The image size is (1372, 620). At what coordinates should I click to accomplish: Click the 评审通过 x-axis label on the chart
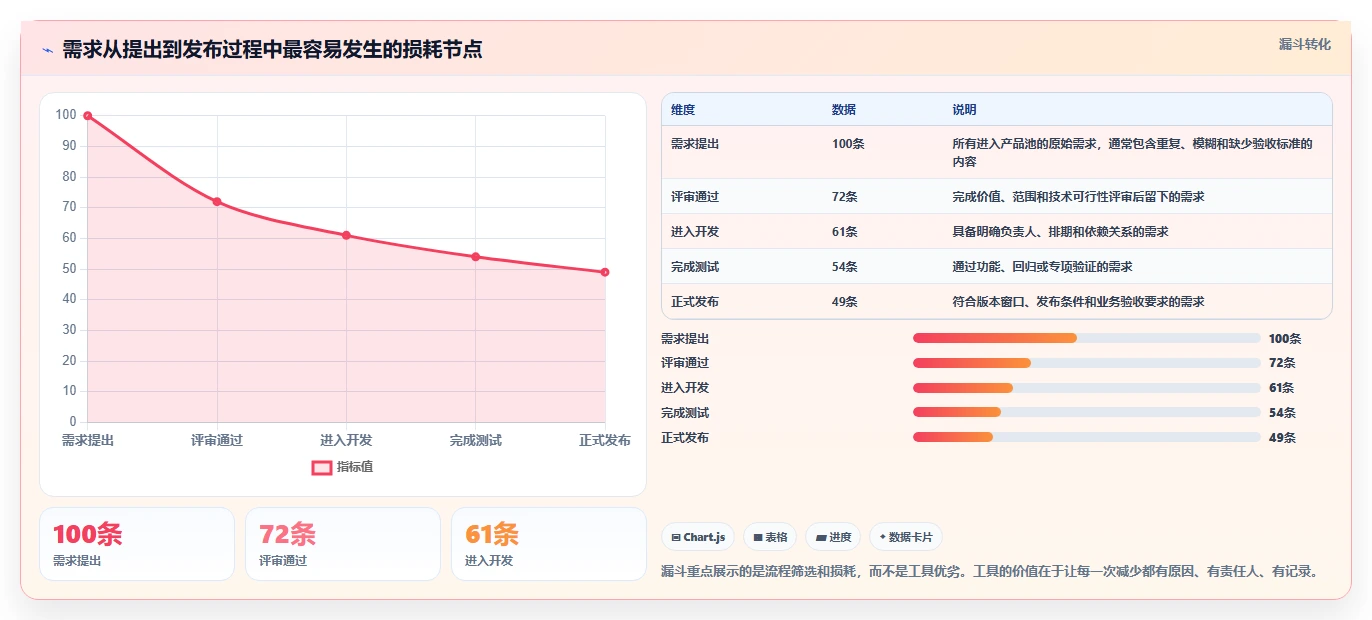(217, 441)
